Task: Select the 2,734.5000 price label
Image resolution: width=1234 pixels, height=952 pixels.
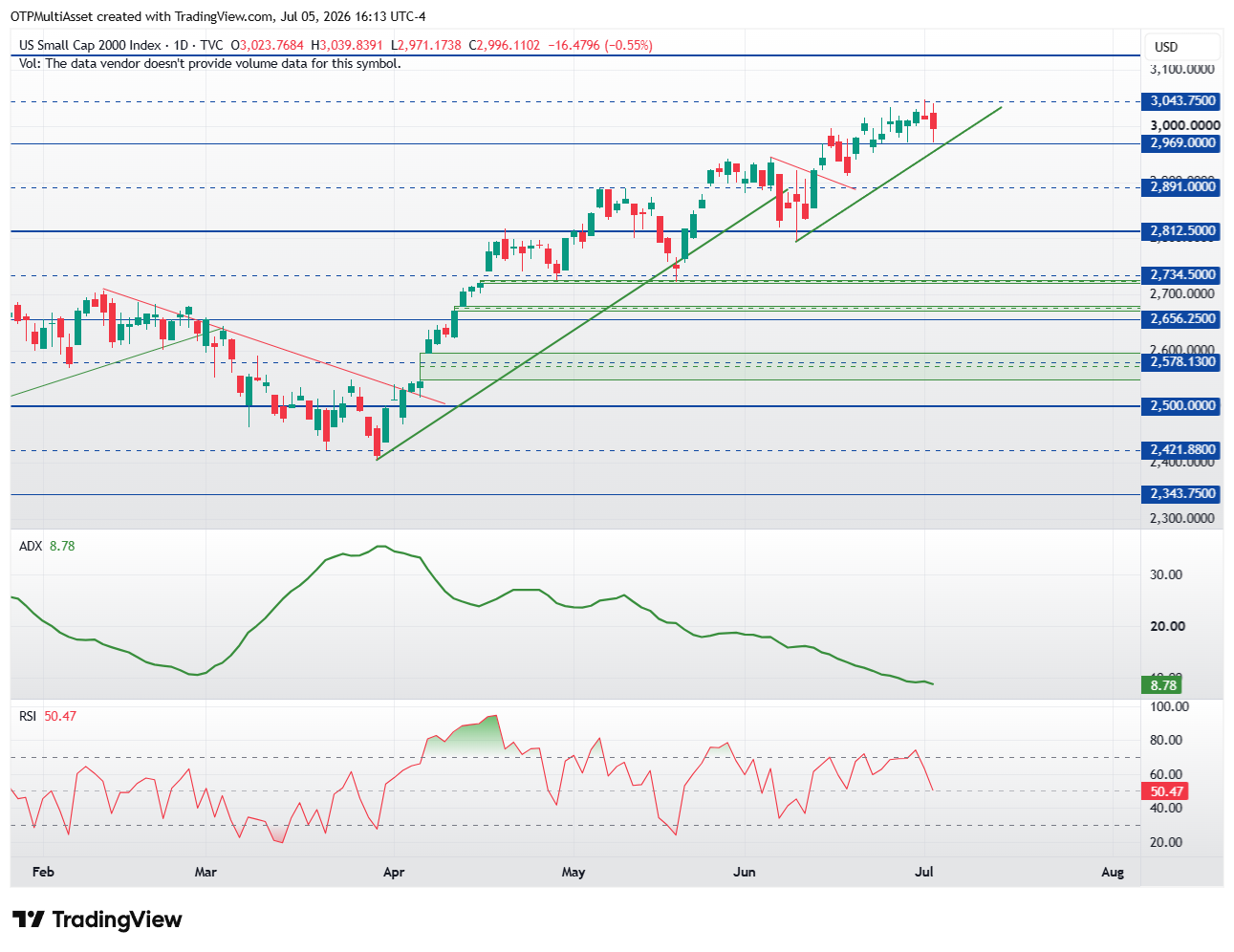Action: coord(1182,274)
